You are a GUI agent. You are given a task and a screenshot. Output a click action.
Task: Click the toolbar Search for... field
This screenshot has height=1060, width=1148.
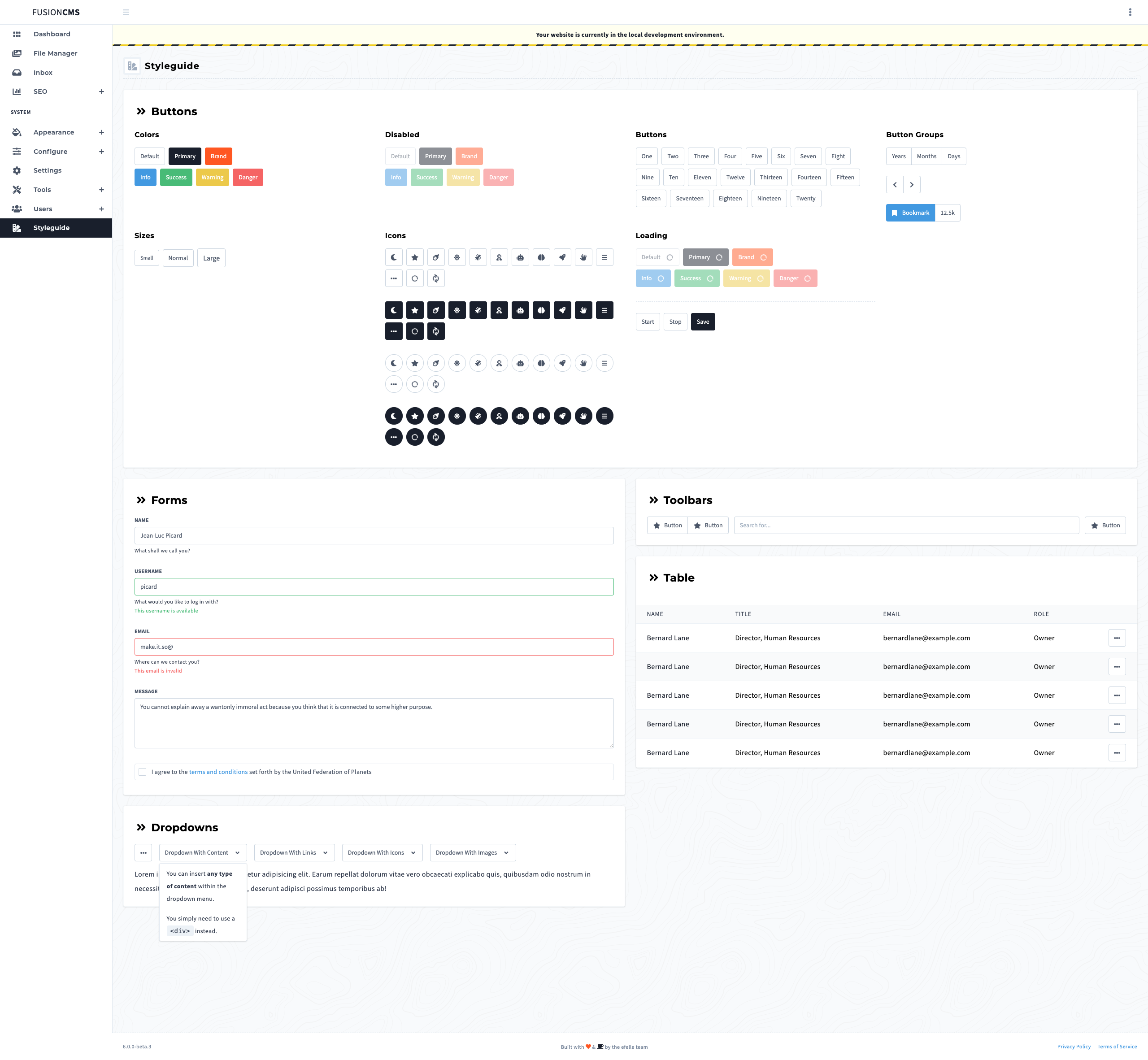[x=906, y=526]
